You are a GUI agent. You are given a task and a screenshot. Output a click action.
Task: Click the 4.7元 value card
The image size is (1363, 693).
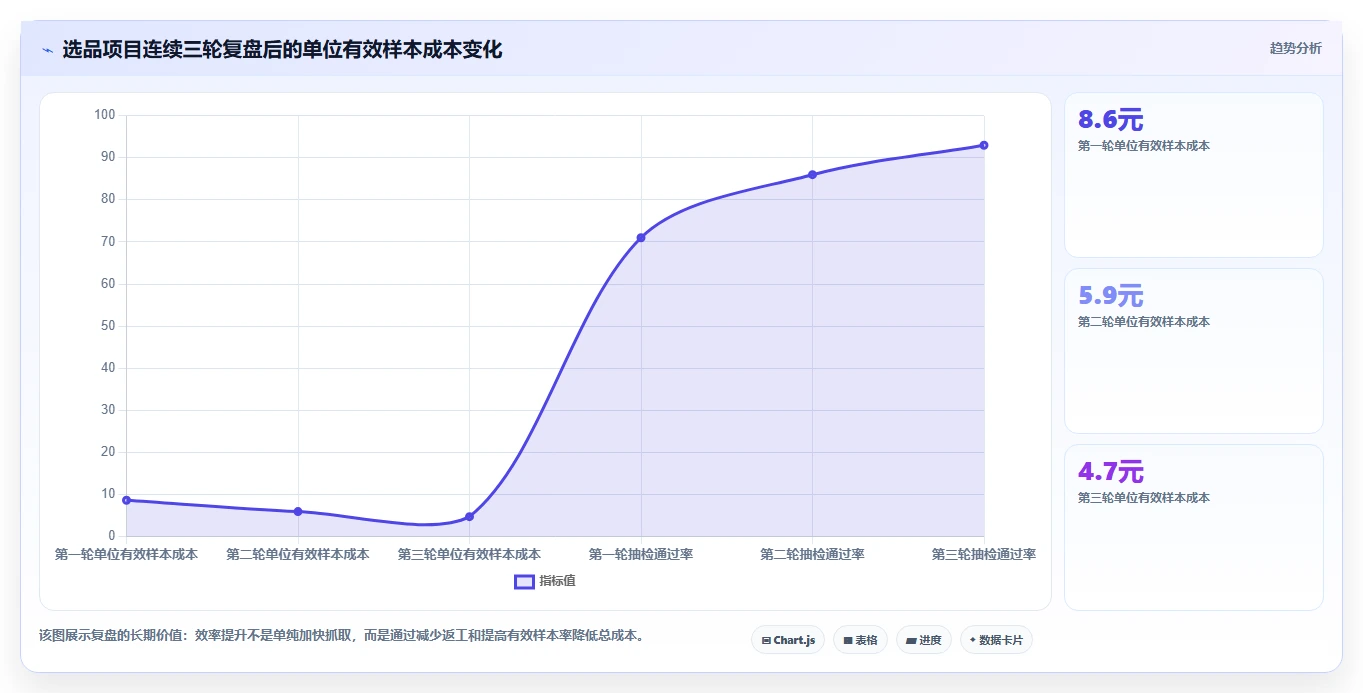[x=1194, y=527]
